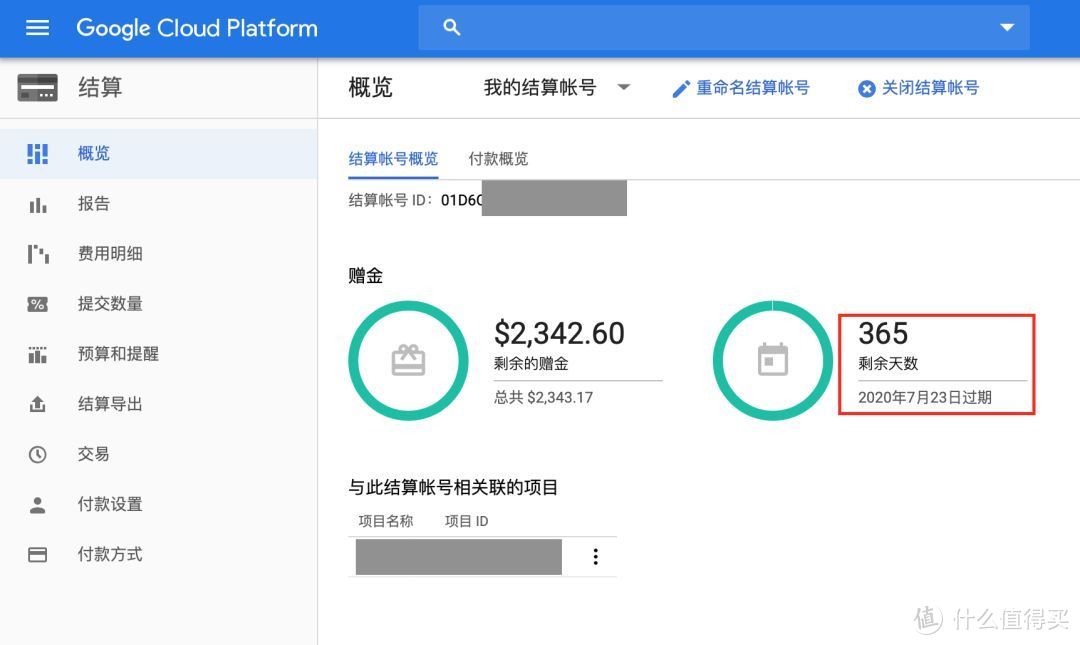This screenshot has height=645, width=1080.
Task: Click the 剩余天数 label
Action: tap(888, 364)
